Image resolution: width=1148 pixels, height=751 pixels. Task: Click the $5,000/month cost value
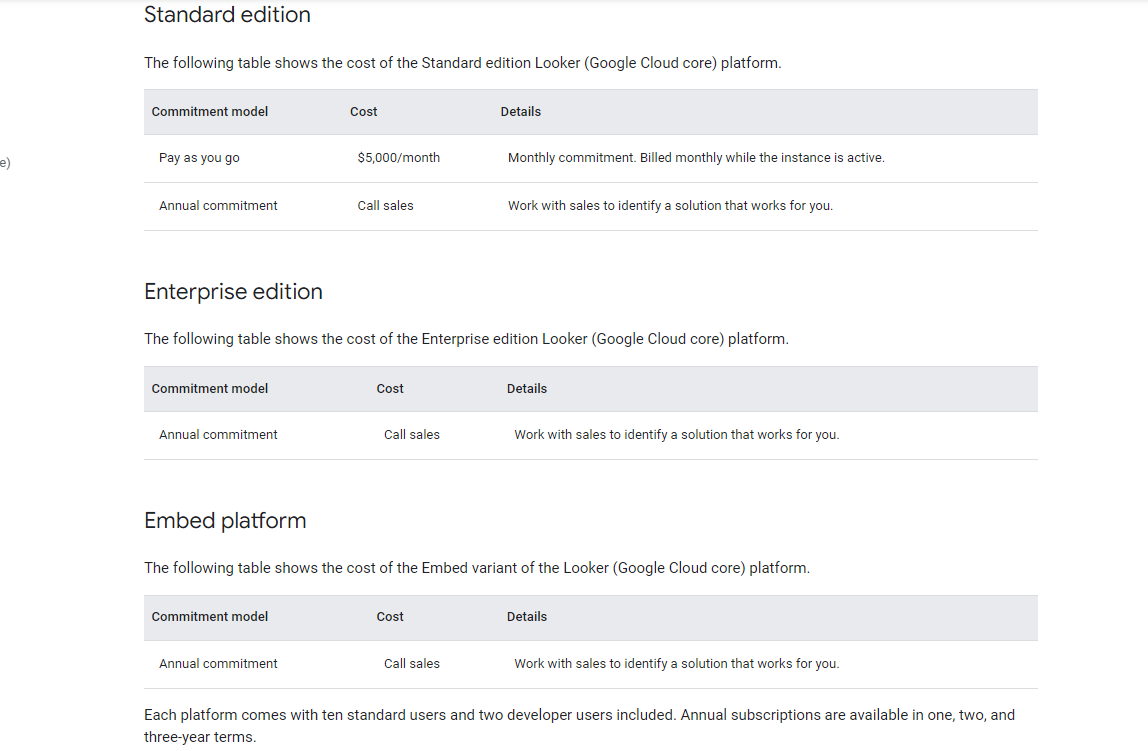point(398,157)
